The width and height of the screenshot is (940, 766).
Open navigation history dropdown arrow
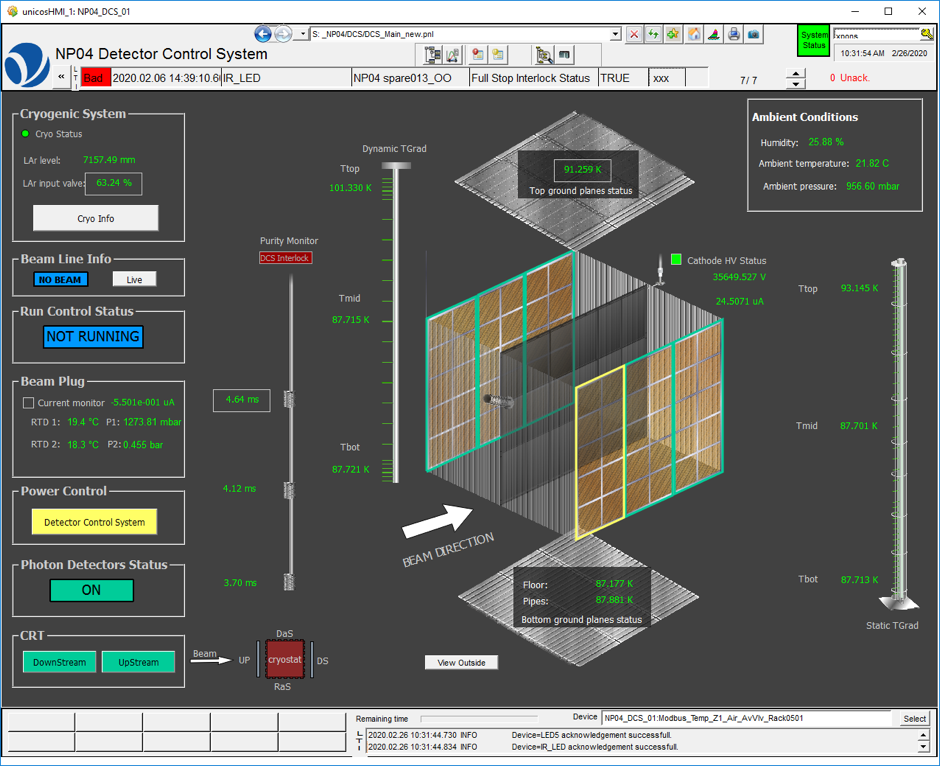(x=303, y=34)
